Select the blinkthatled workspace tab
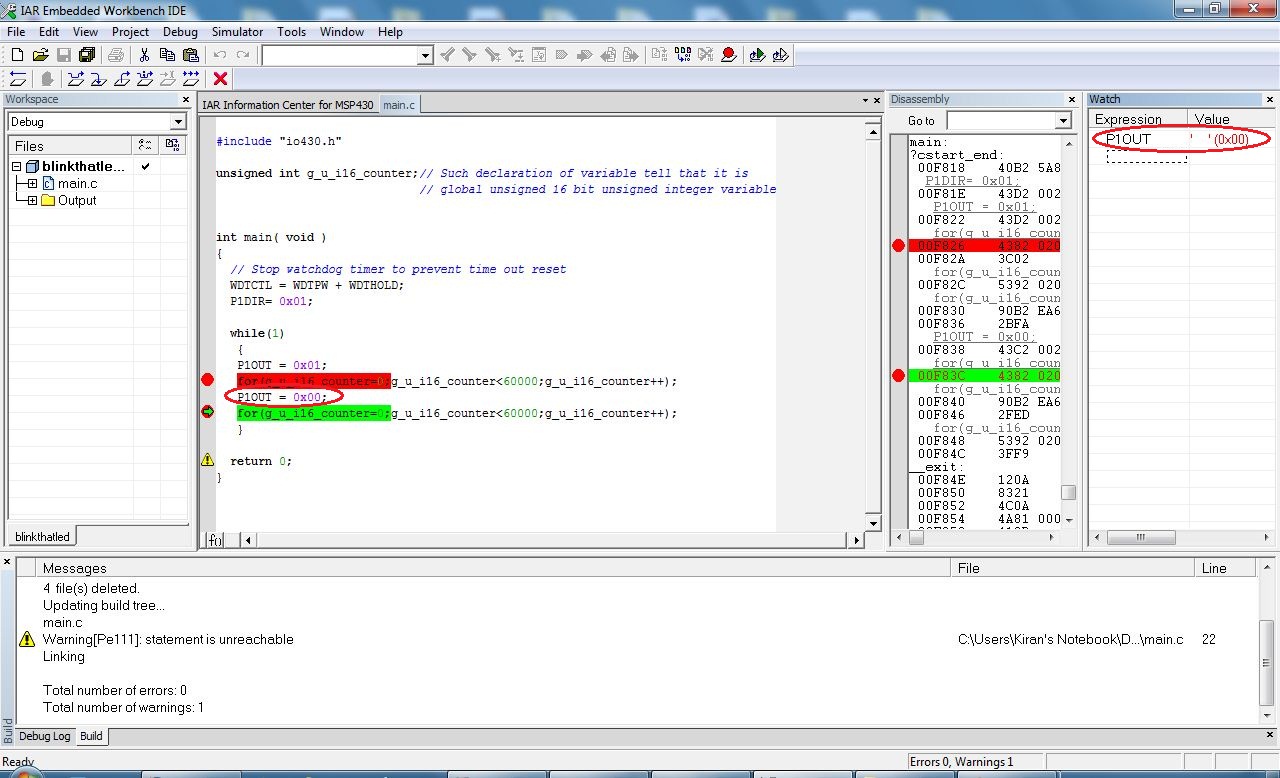The height and width of the screenshot is (778, 1280). coord(42,537)
